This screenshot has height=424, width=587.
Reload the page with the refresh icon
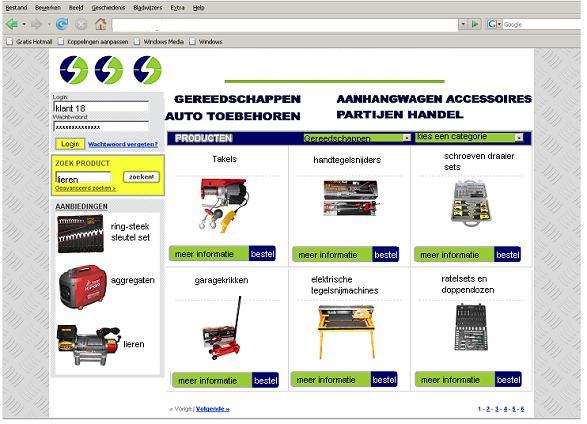pos(62,24)
